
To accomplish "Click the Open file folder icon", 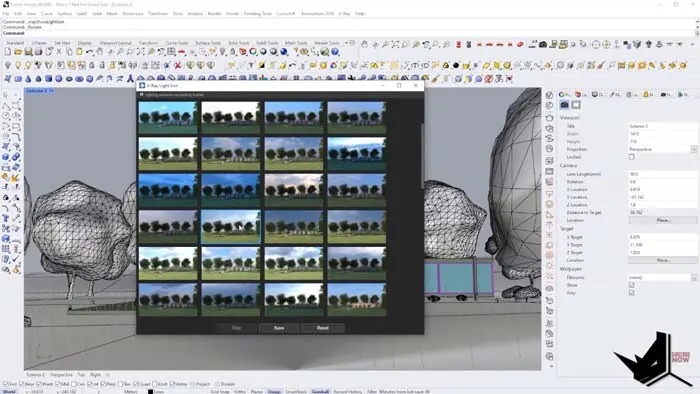I will (18, 52).
